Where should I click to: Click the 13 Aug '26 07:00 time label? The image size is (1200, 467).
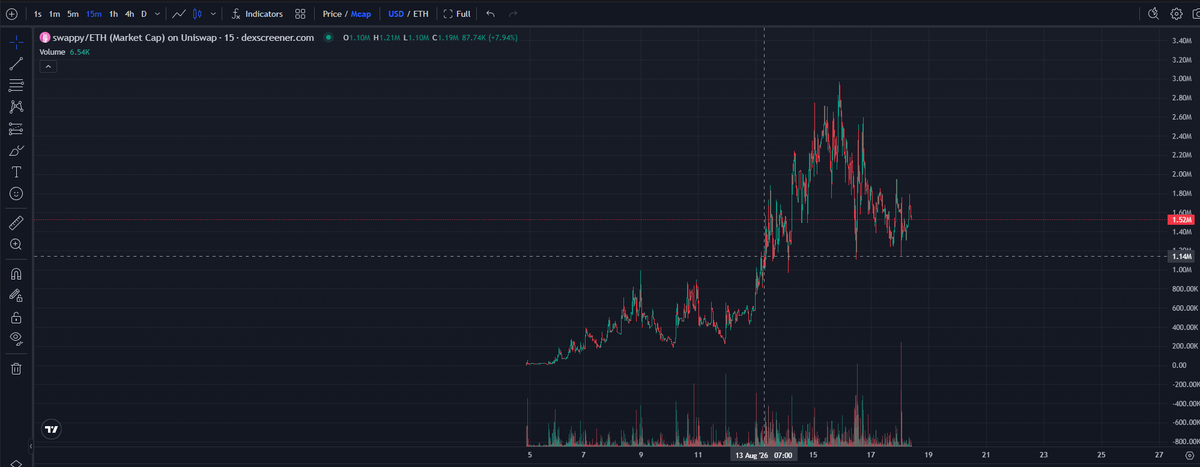(764, 455)
